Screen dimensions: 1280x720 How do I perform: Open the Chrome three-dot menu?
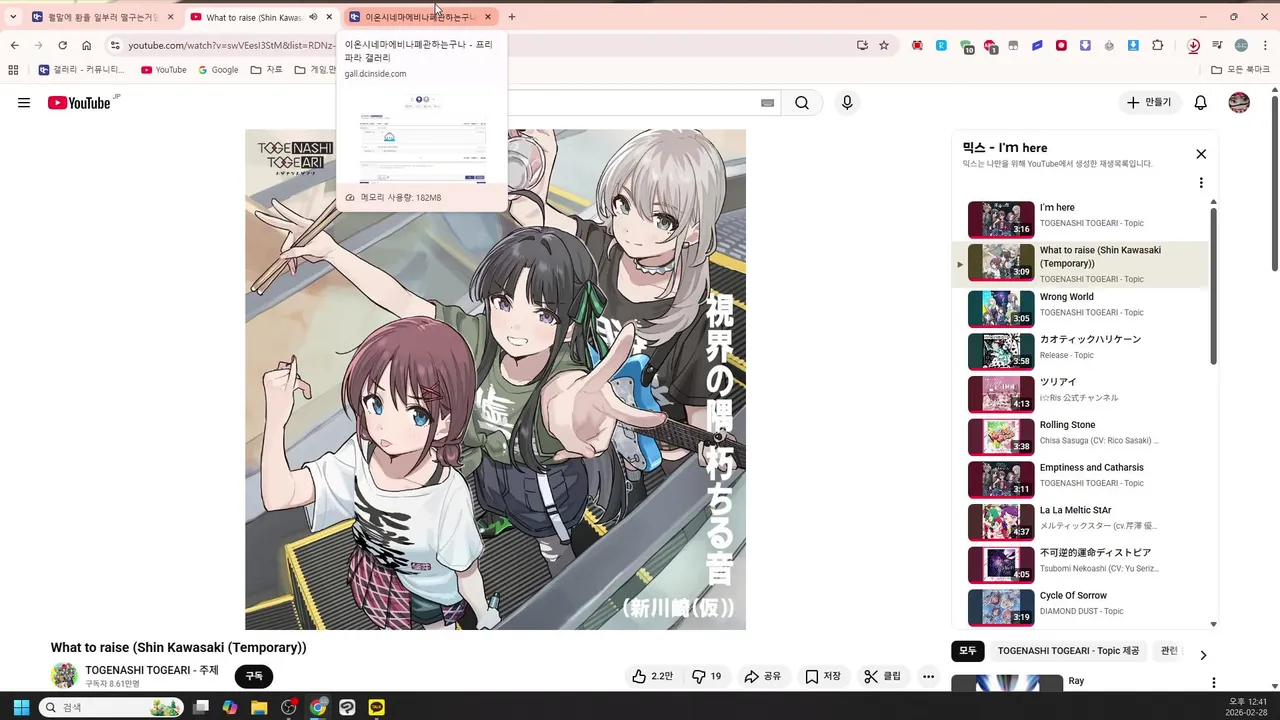tap(1265, 45)
